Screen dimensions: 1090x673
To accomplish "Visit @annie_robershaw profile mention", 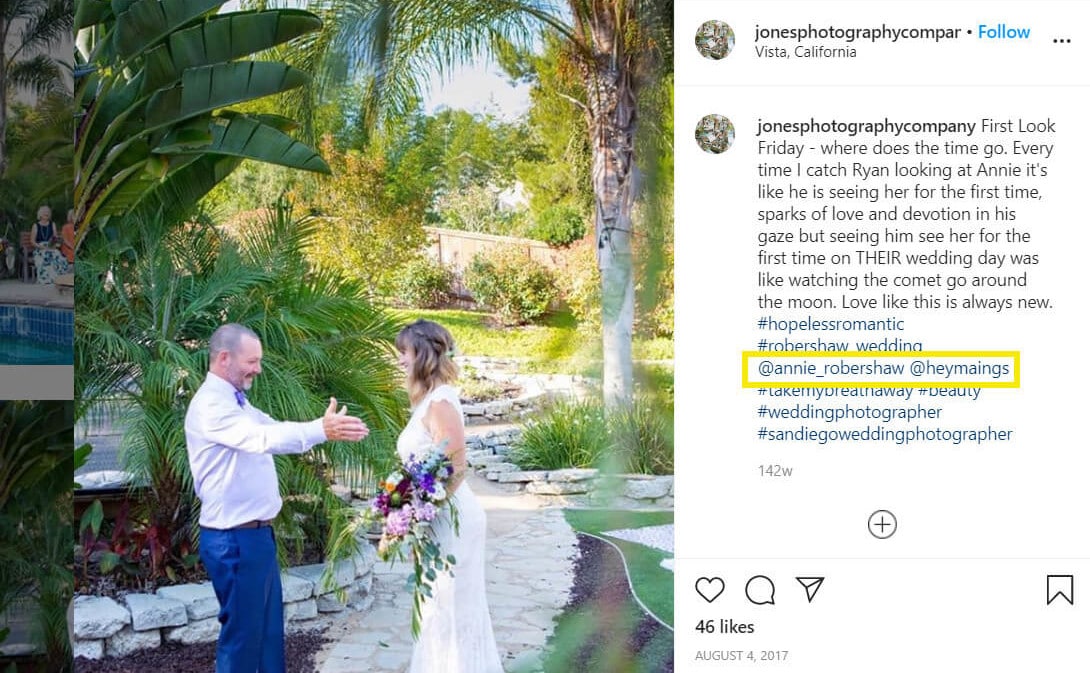I will [831, 368].
